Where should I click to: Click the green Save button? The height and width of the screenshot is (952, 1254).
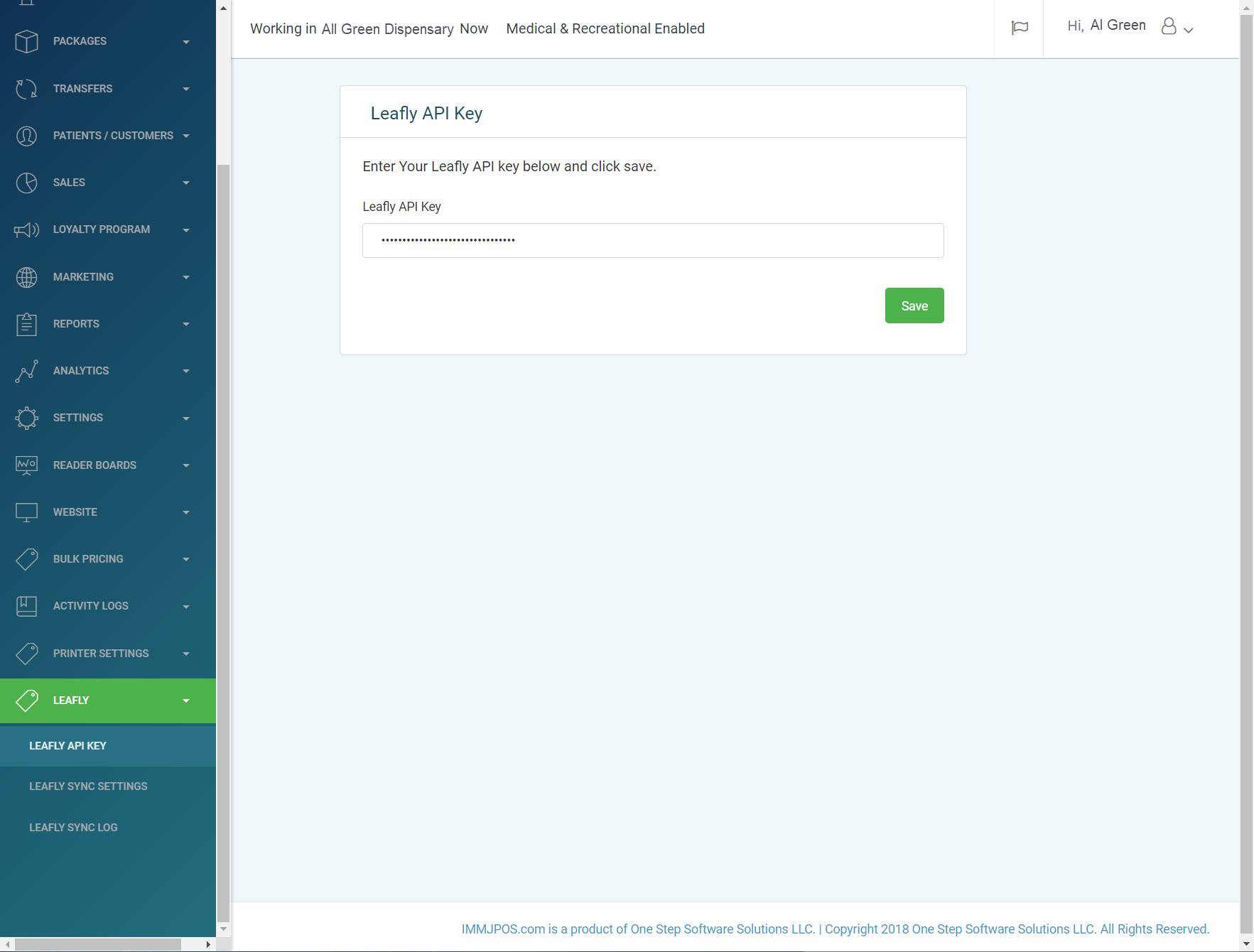[x=914, y=305]
